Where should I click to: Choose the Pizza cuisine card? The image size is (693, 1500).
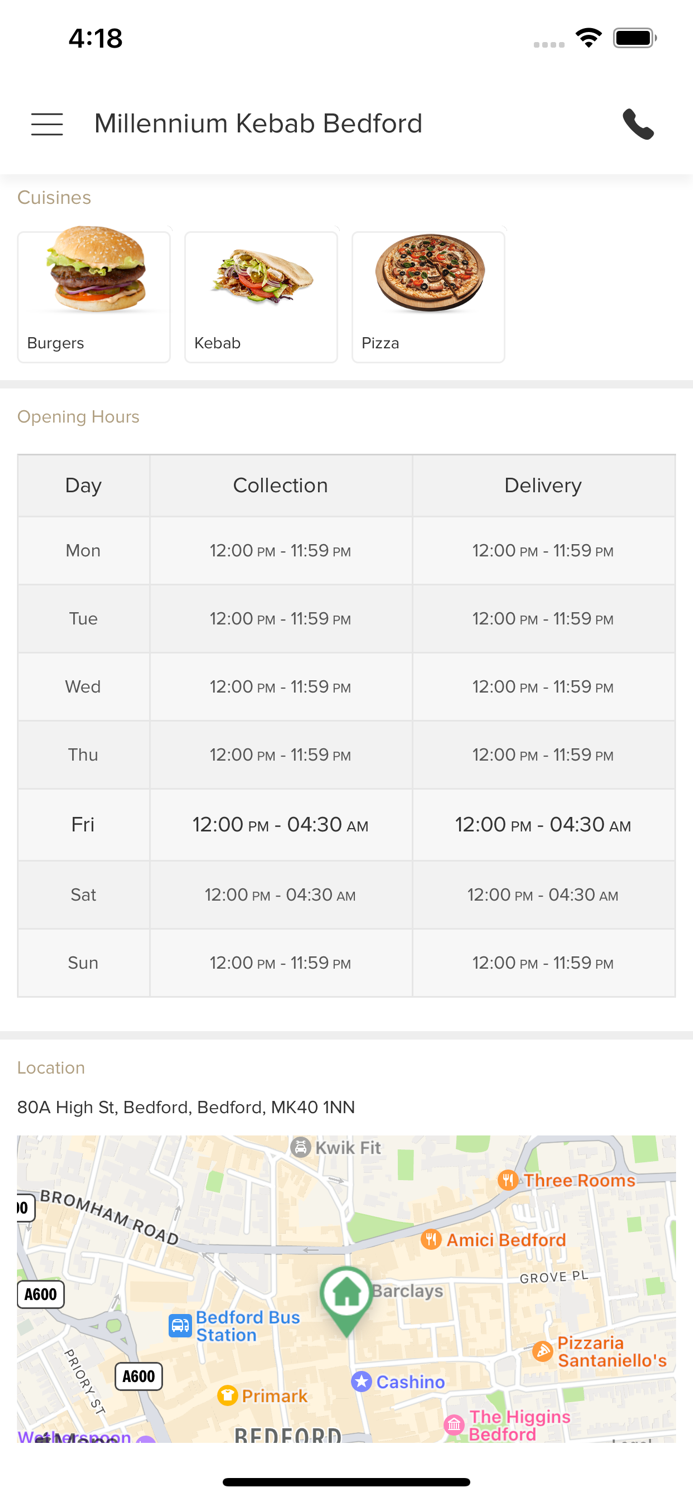click(428, 296)
